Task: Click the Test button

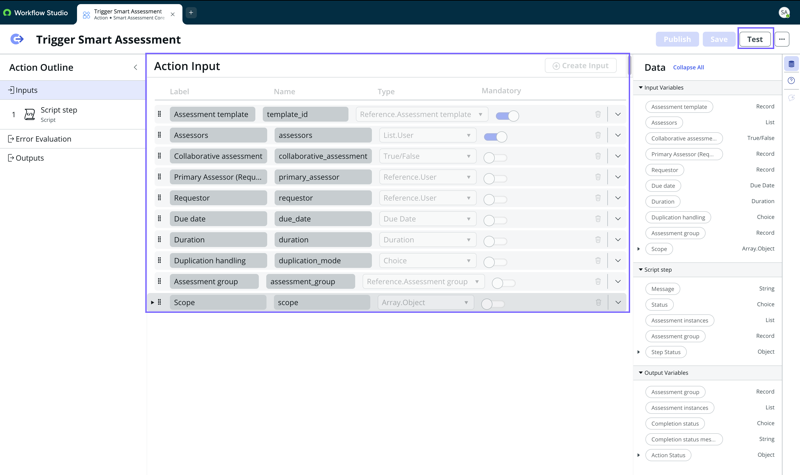Action: (755, 39)
